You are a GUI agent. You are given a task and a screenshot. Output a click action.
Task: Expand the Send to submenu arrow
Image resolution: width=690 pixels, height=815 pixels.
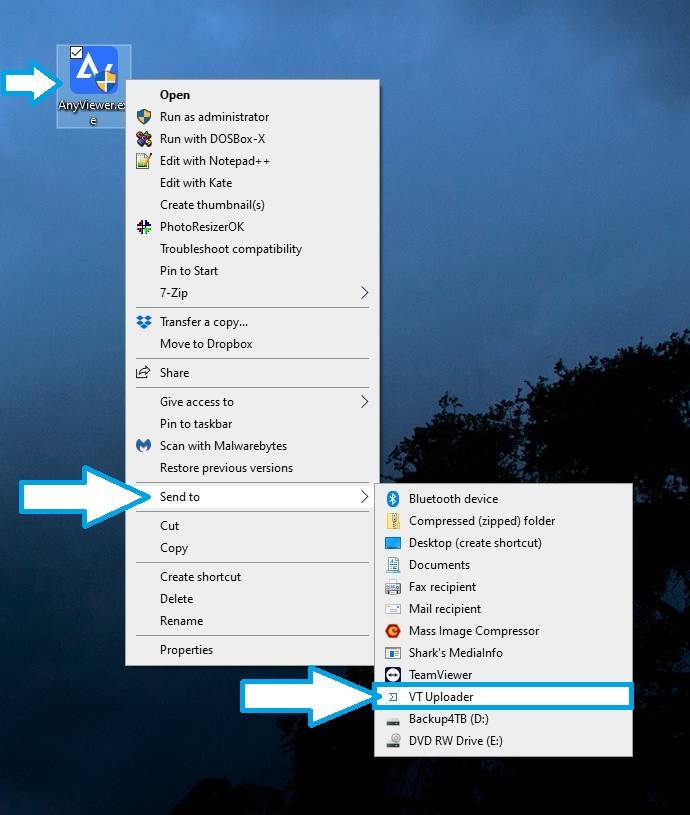(365, 496)
